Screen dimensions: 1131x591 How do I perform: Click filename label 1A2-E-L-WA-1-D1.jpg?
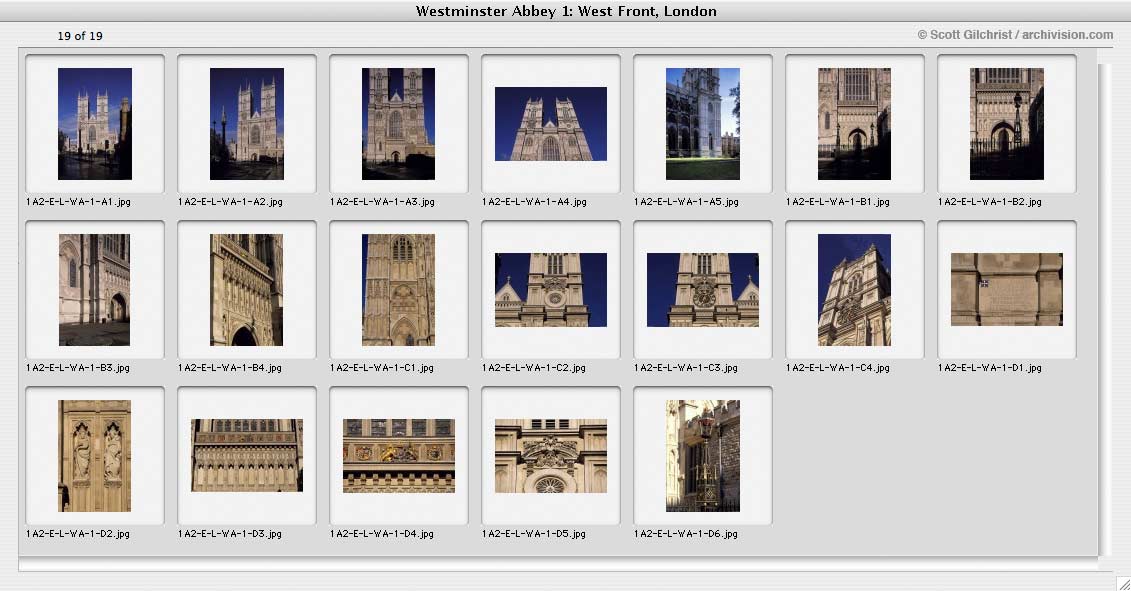coord(990,368)
